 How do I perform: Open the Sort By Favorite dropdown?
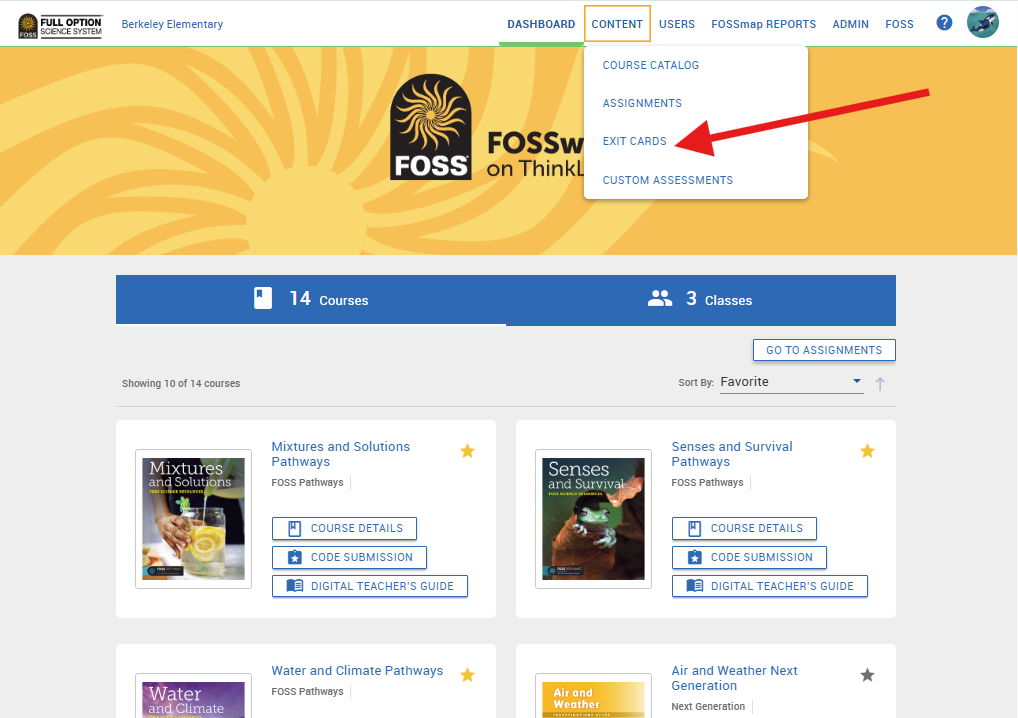791,382
